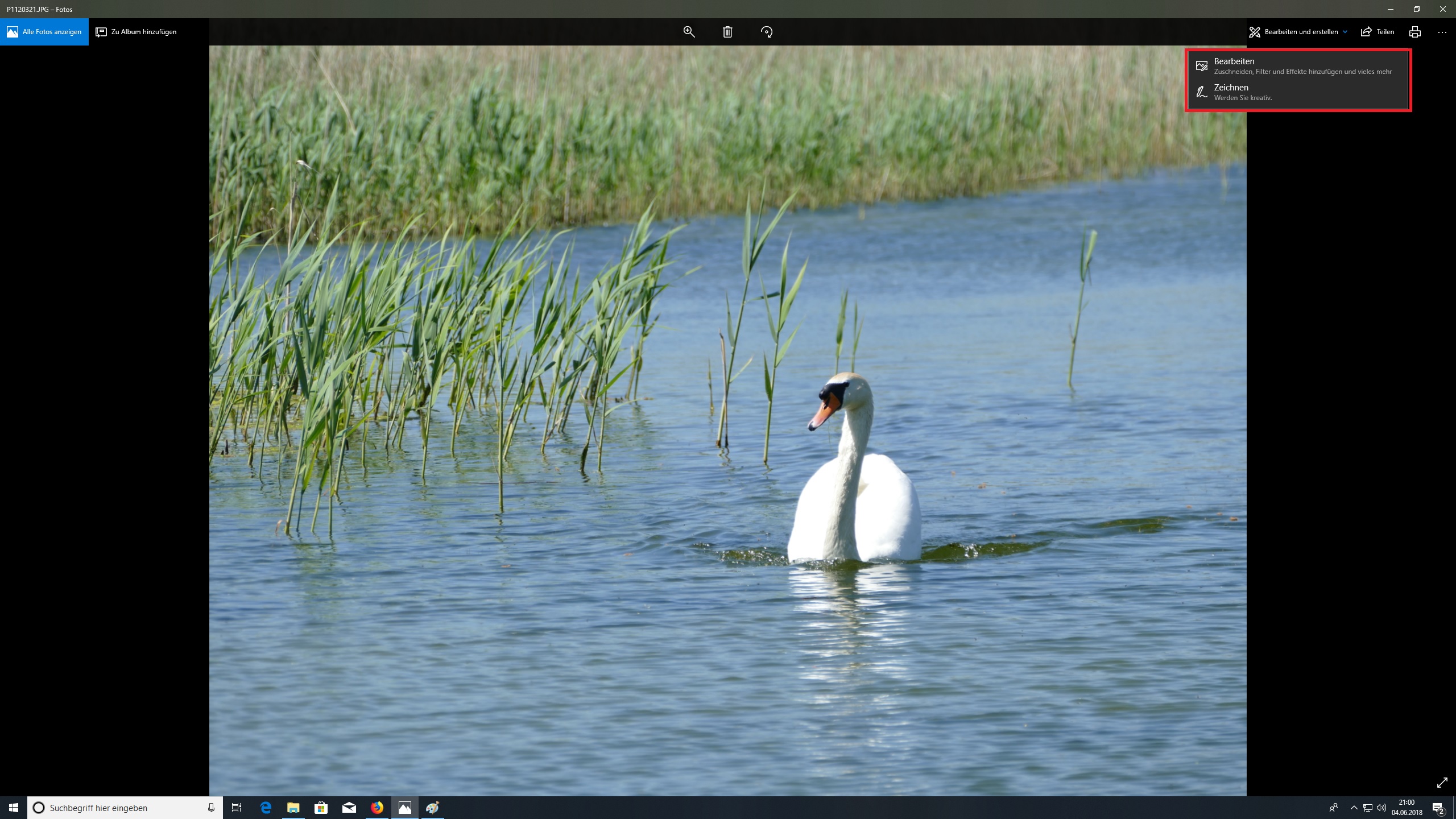
Task: Click Alle Fotos anzeigen button
Action: [44, 32]
